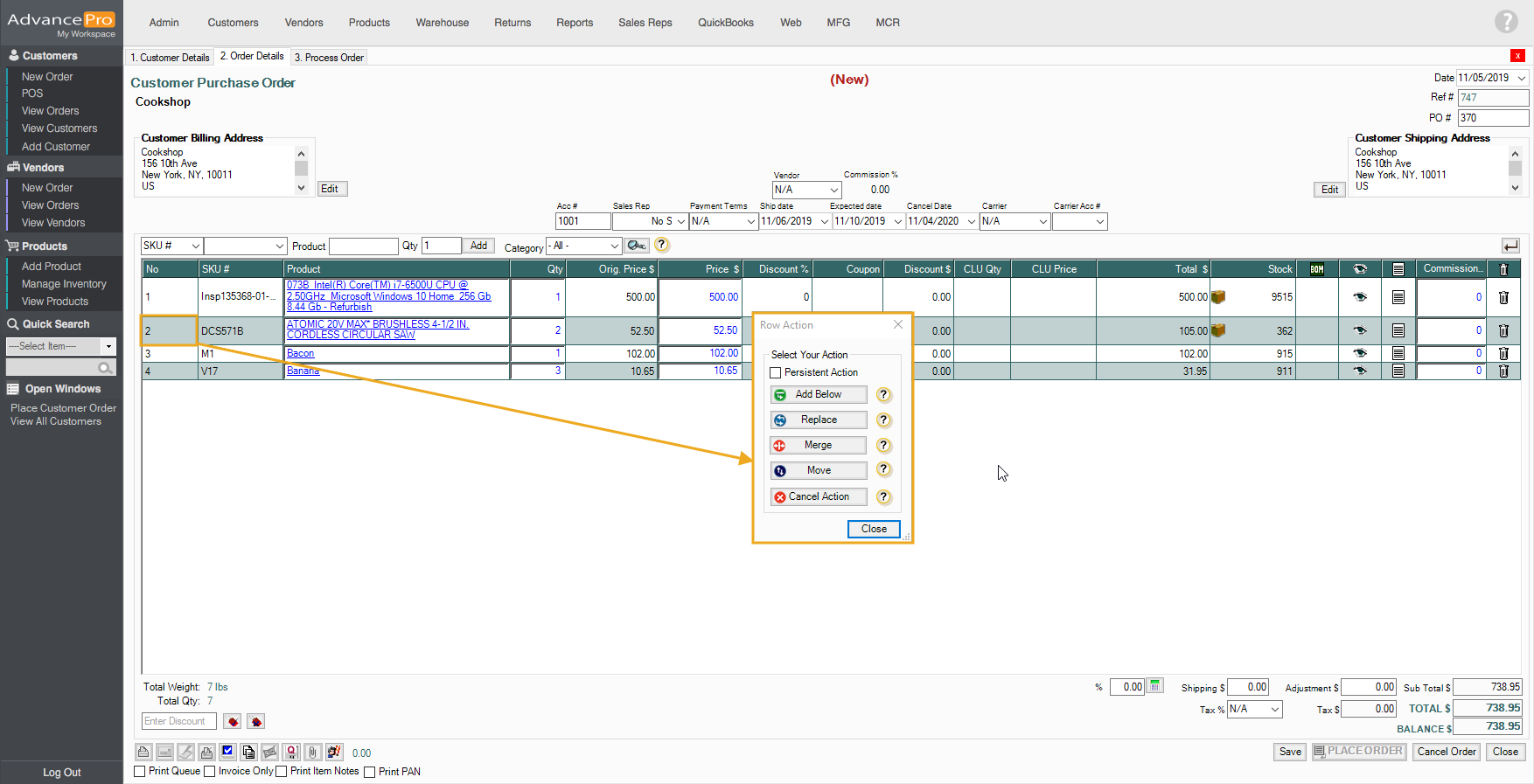Open the Warehouse menu

[x=442, y=23]
